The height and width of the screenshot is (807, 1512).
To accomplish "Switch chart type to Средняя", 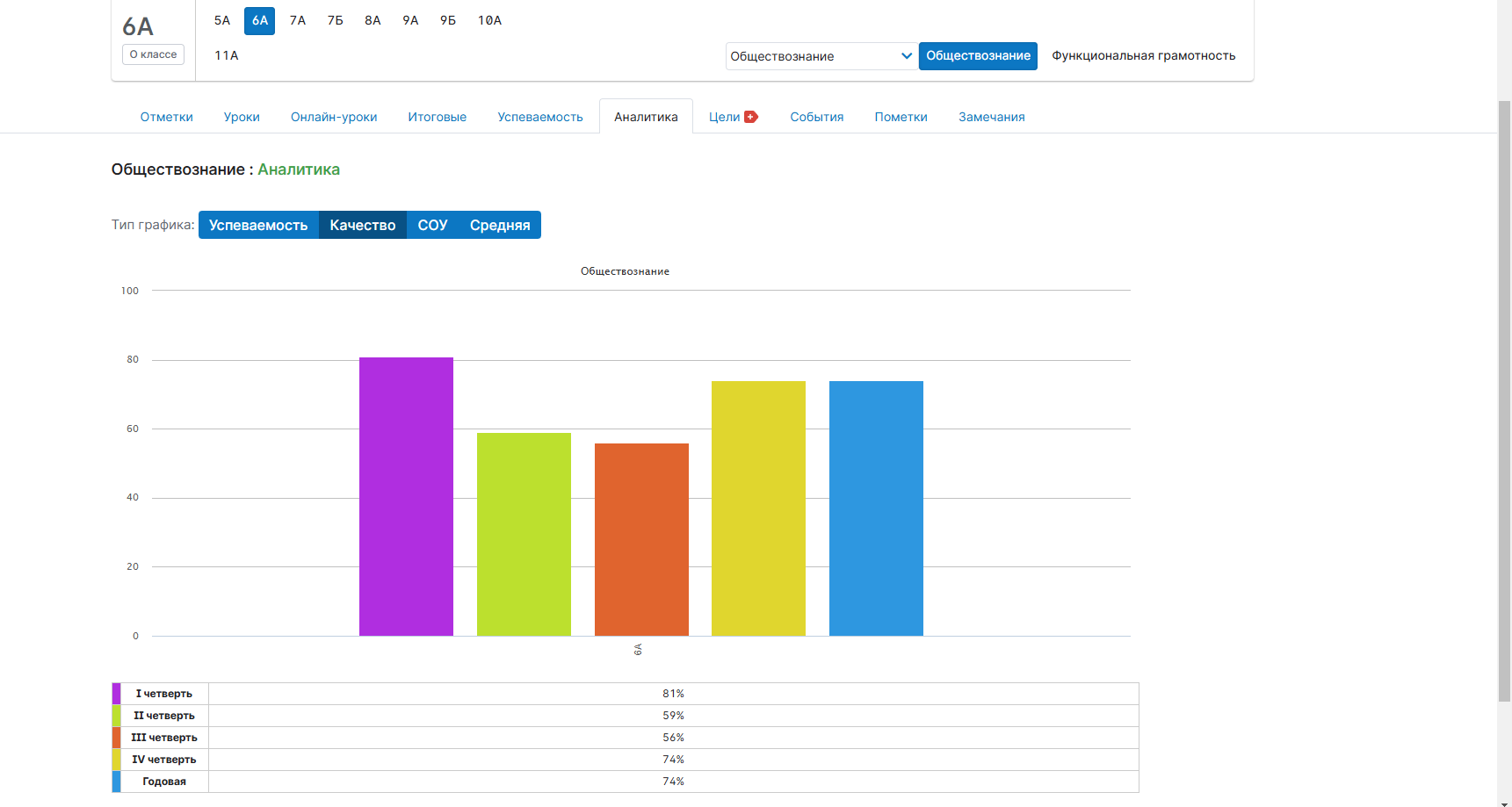I will (x=500, y=225).
